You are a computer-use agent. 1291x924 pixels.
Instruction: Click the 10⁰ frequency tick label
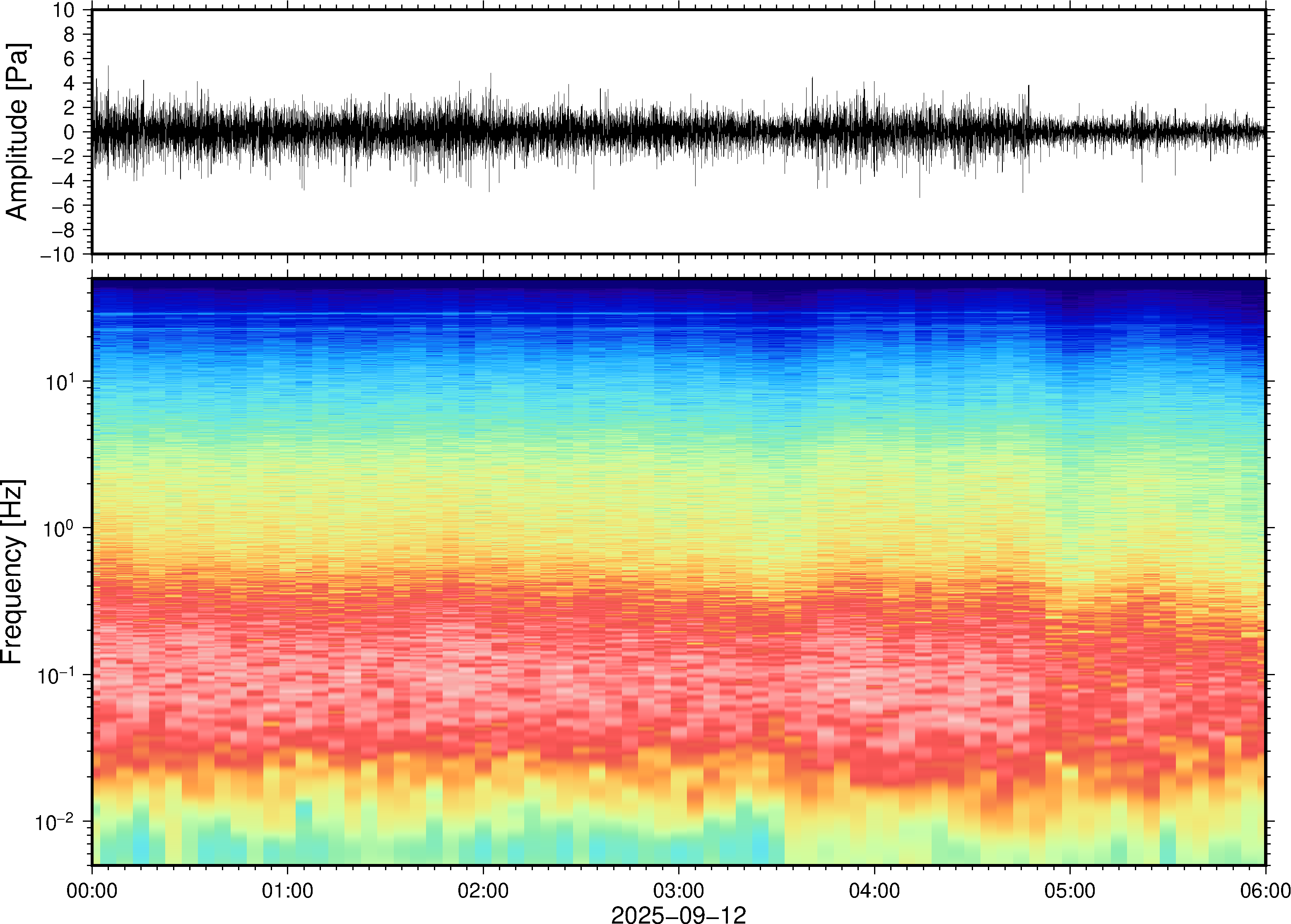(x=59, y=529)
